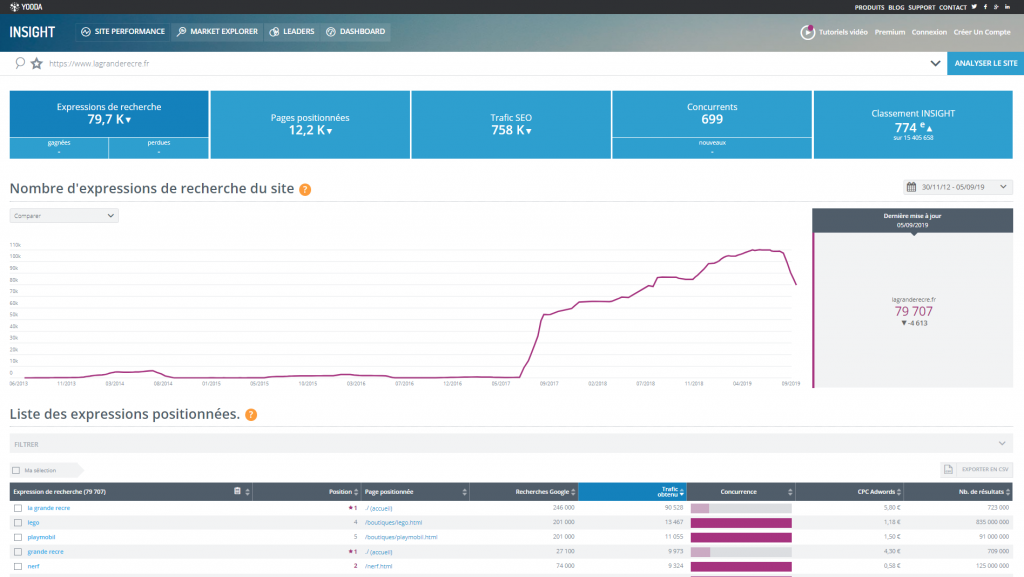Open the Premium link

pos(889,32)
